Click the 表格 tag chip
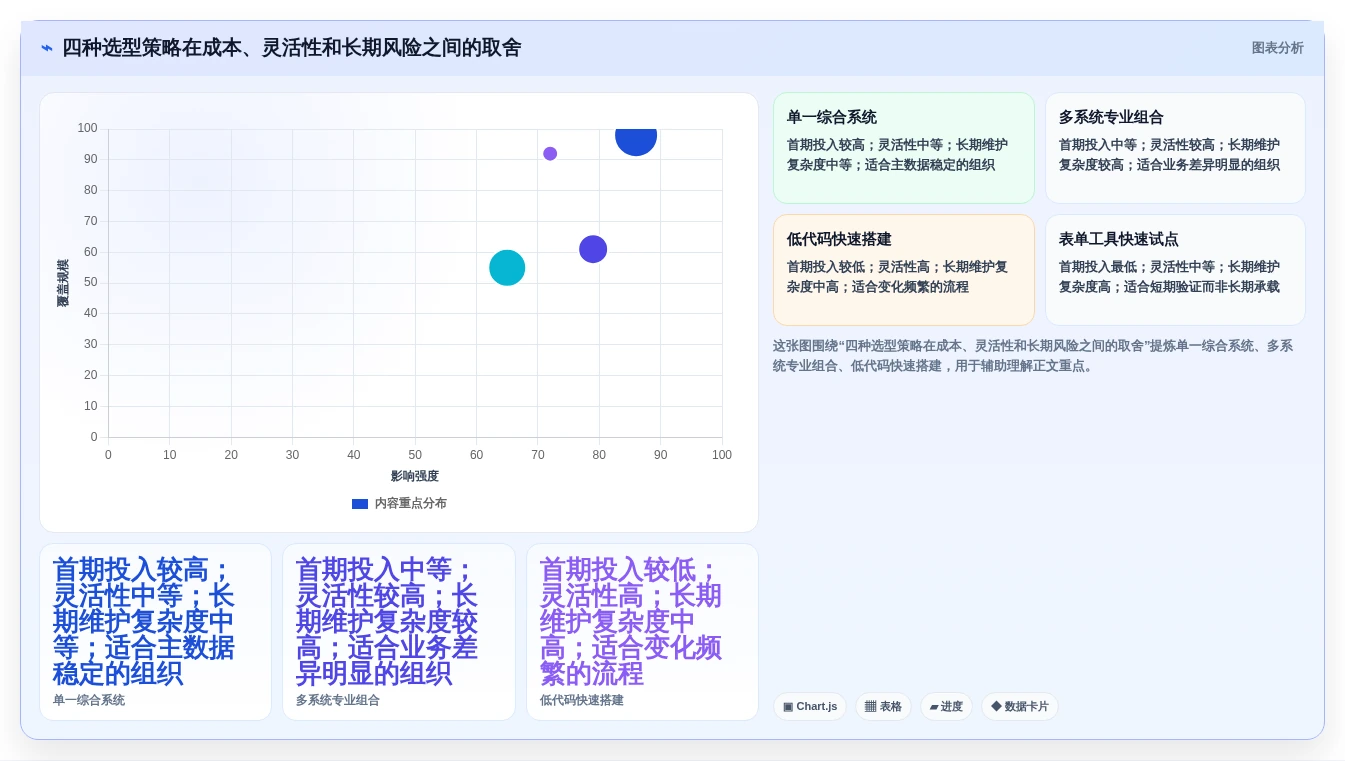1345x761 pixels. (x=883, y=707)
